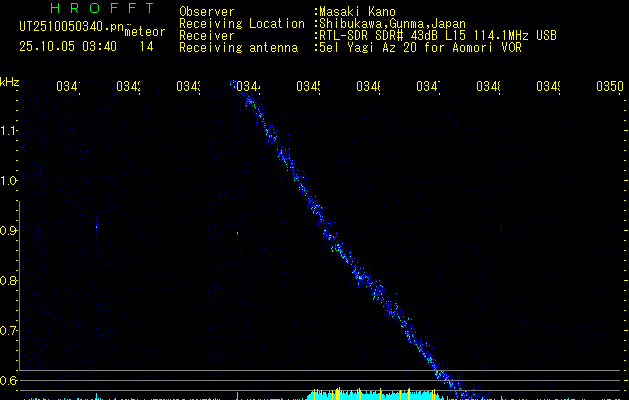Click the 0344 time marker
Image resolution: width=629 pixels, height=400 pixels.
pyautogui.click(x=248, y=87)
